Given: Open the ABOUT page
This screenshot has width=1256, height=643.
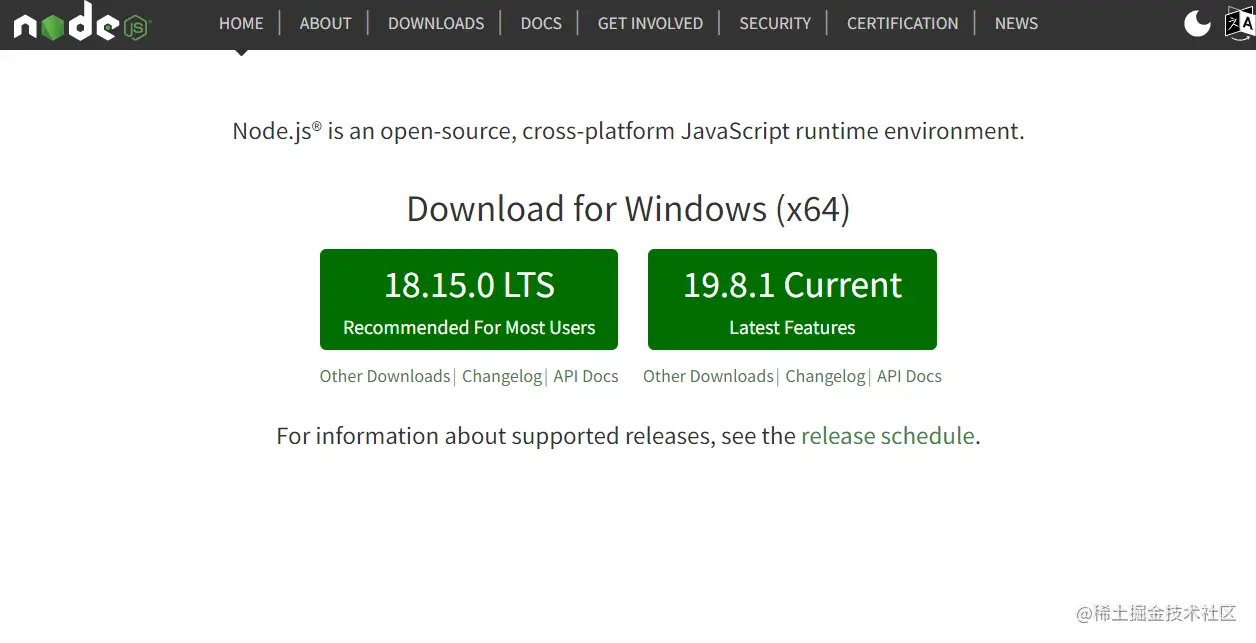Looking at the screenshot, I should [x=325, y=23].
